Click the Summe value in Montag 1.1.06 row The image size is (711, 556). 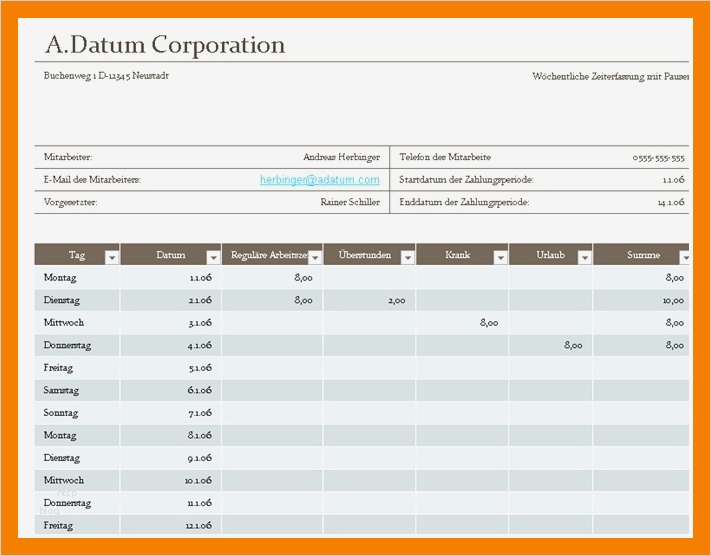641,278
